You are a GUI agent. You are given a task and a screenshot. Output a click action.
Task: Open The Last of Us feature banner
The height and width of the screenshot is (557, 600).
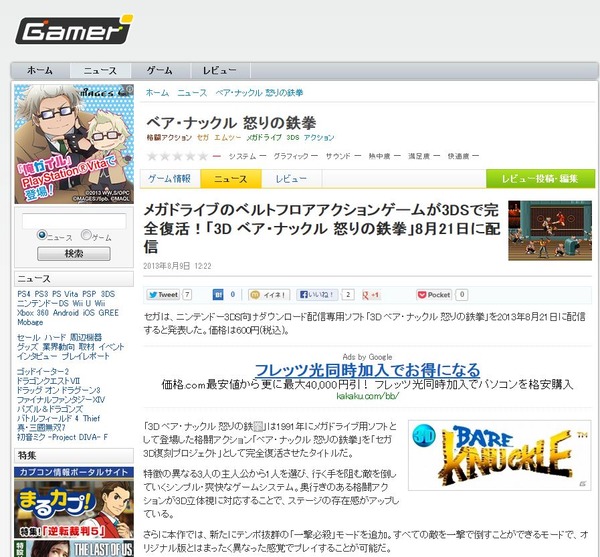pos(74,549)
